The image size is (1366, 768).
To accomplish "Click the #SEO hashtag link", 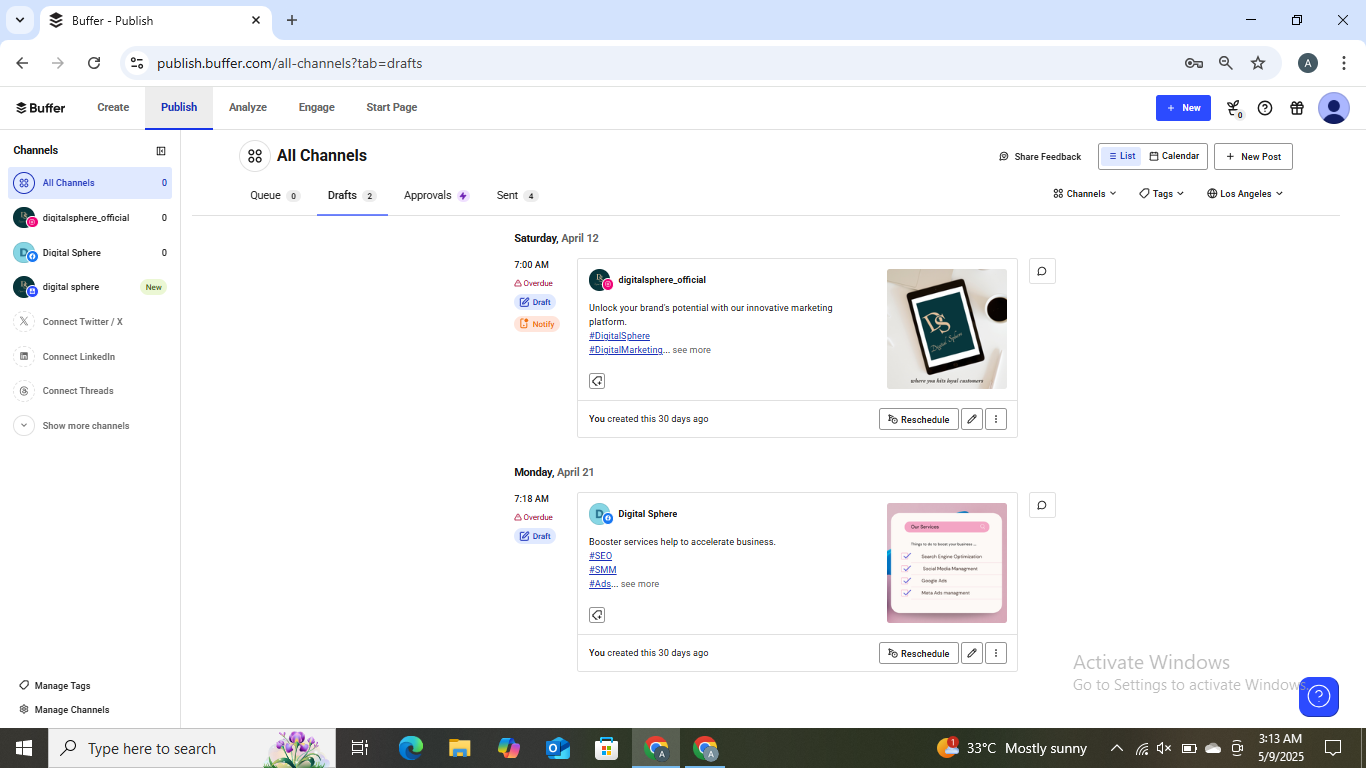I will click(x=600, y=556).
